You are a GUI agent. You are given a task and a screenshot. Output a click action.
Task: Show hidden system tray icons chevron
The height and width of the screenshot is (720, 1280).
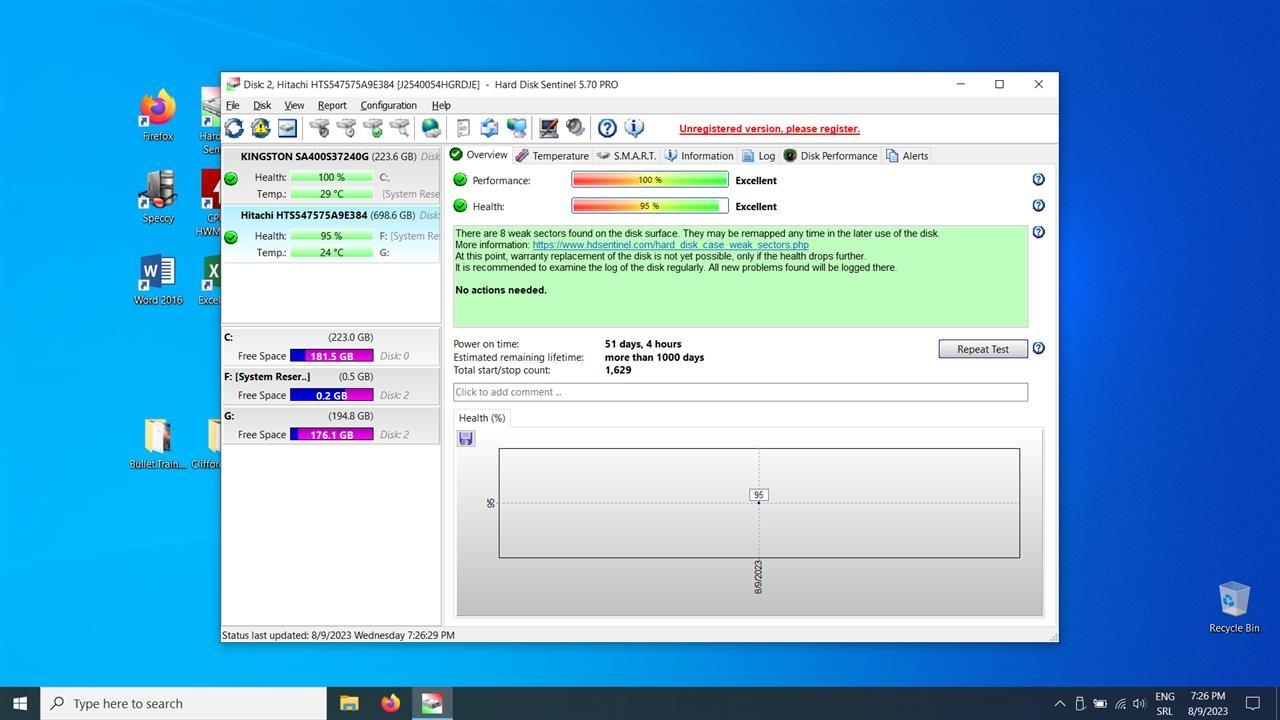coord(1060,704)
